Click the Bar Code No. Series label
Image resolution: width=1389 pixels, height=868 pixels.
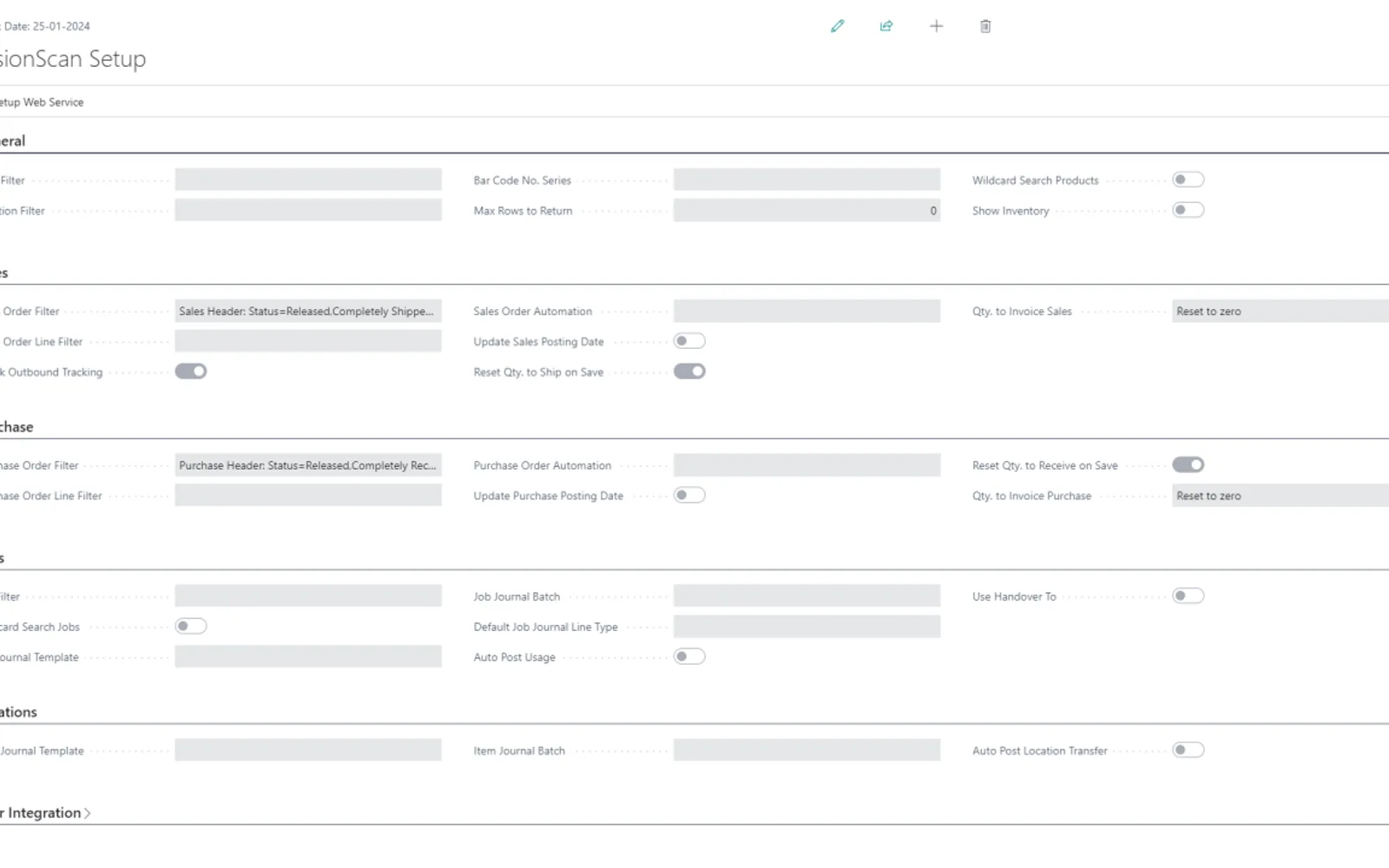(522, 181)
